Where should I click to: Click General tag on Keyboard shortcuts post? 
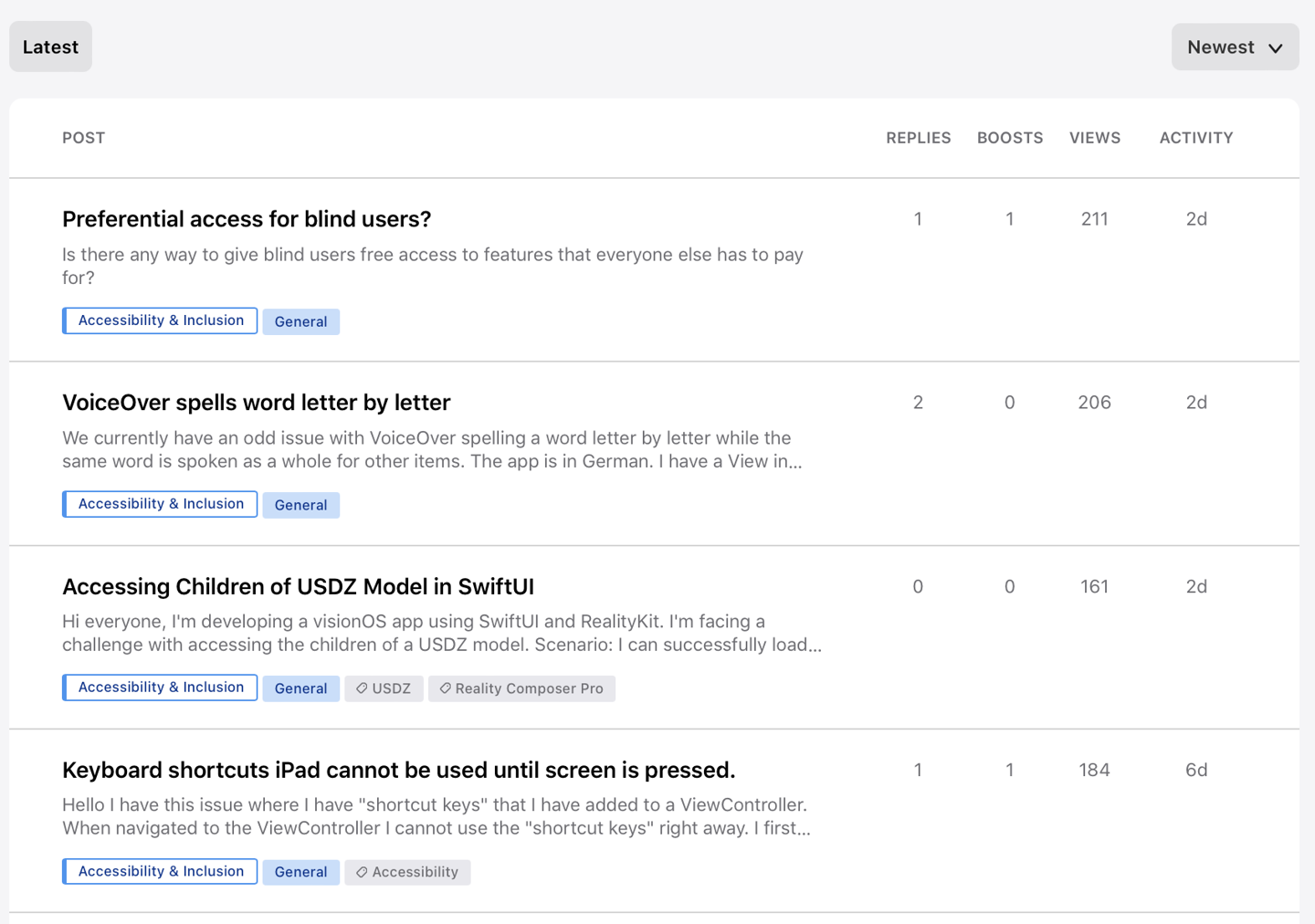coord(300,872)
